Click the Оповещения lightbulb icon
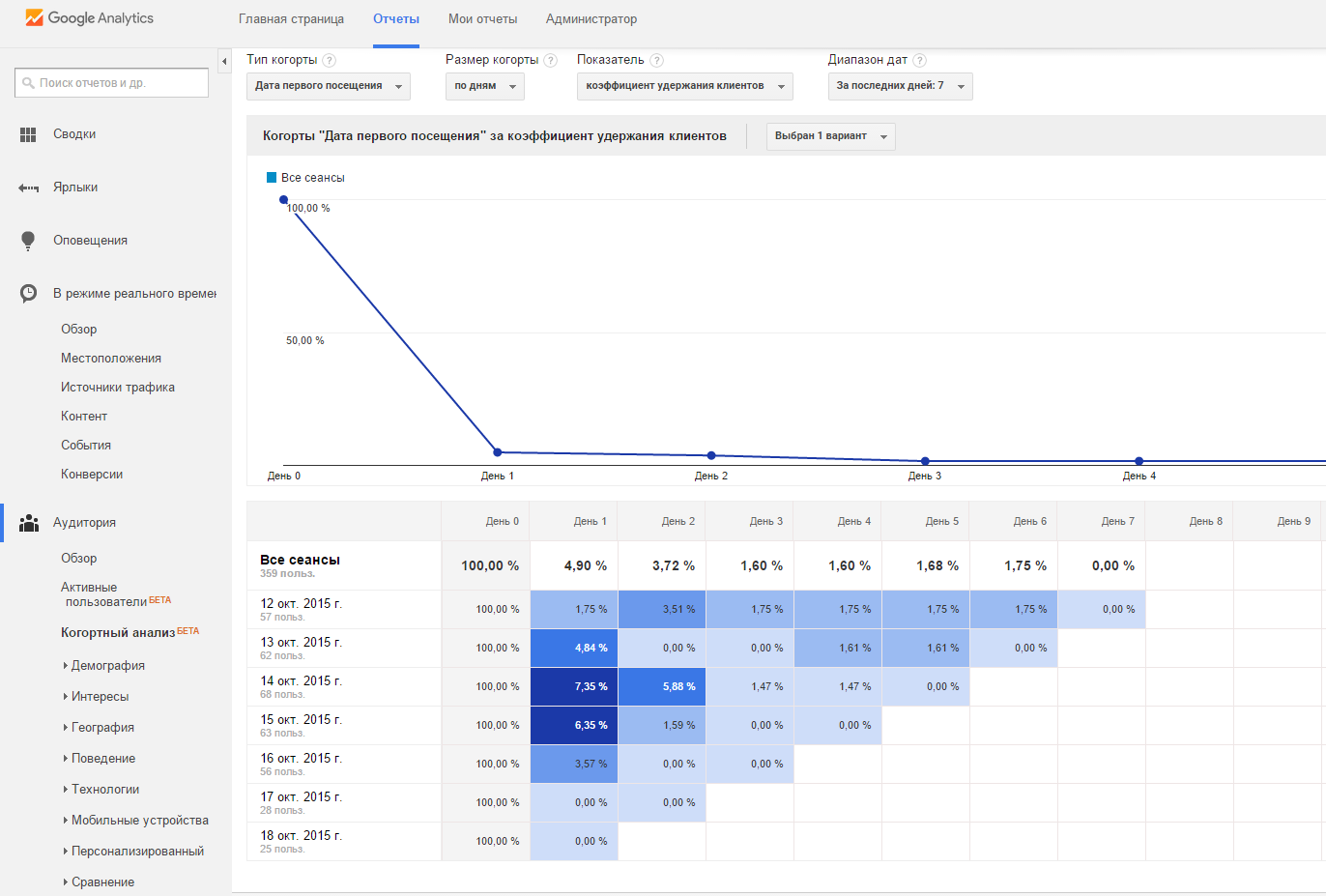 (x=28, y=241)
